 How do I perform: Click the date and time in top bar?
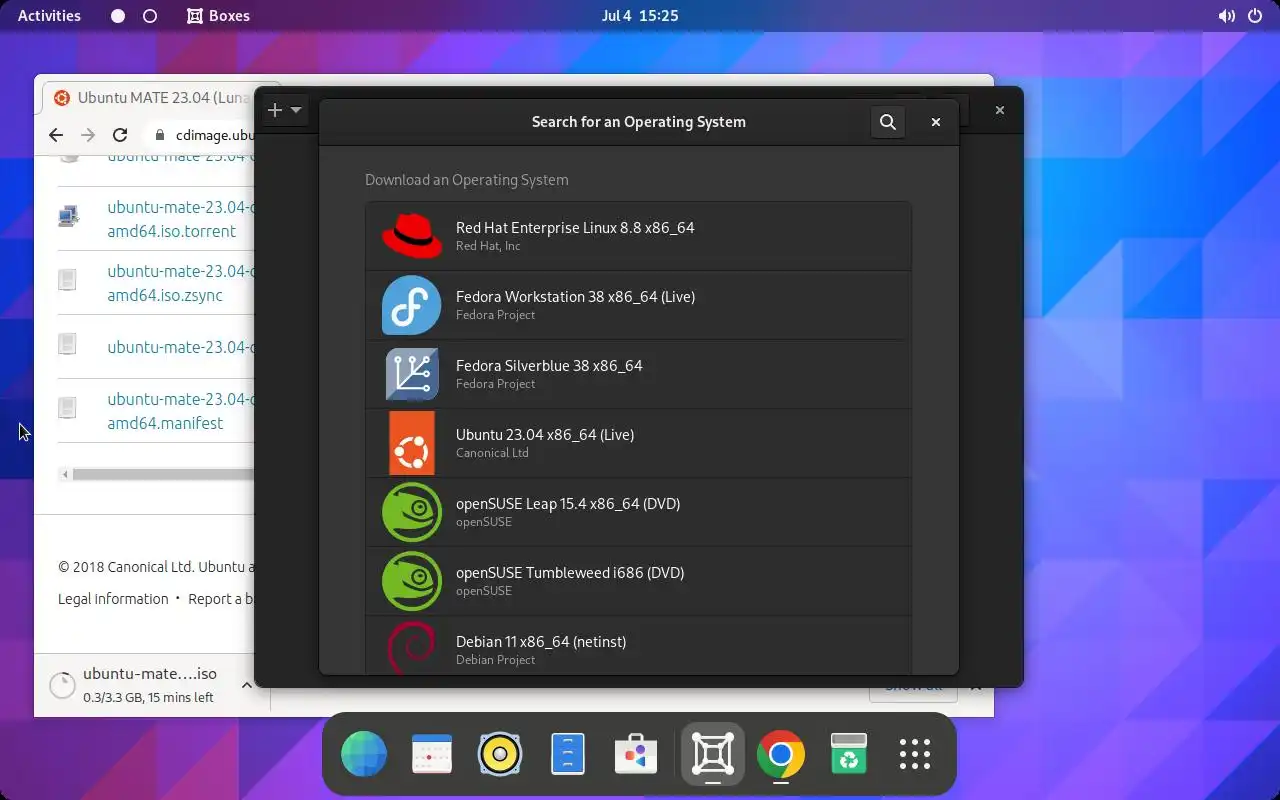tap(640, 16)
